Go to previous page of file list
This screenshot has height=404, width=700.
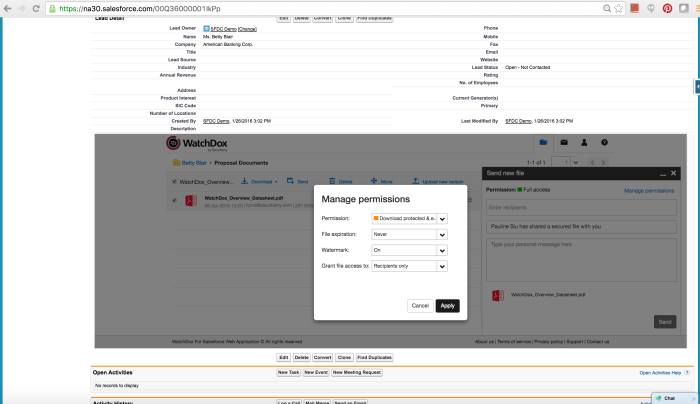tap(592, 162)
